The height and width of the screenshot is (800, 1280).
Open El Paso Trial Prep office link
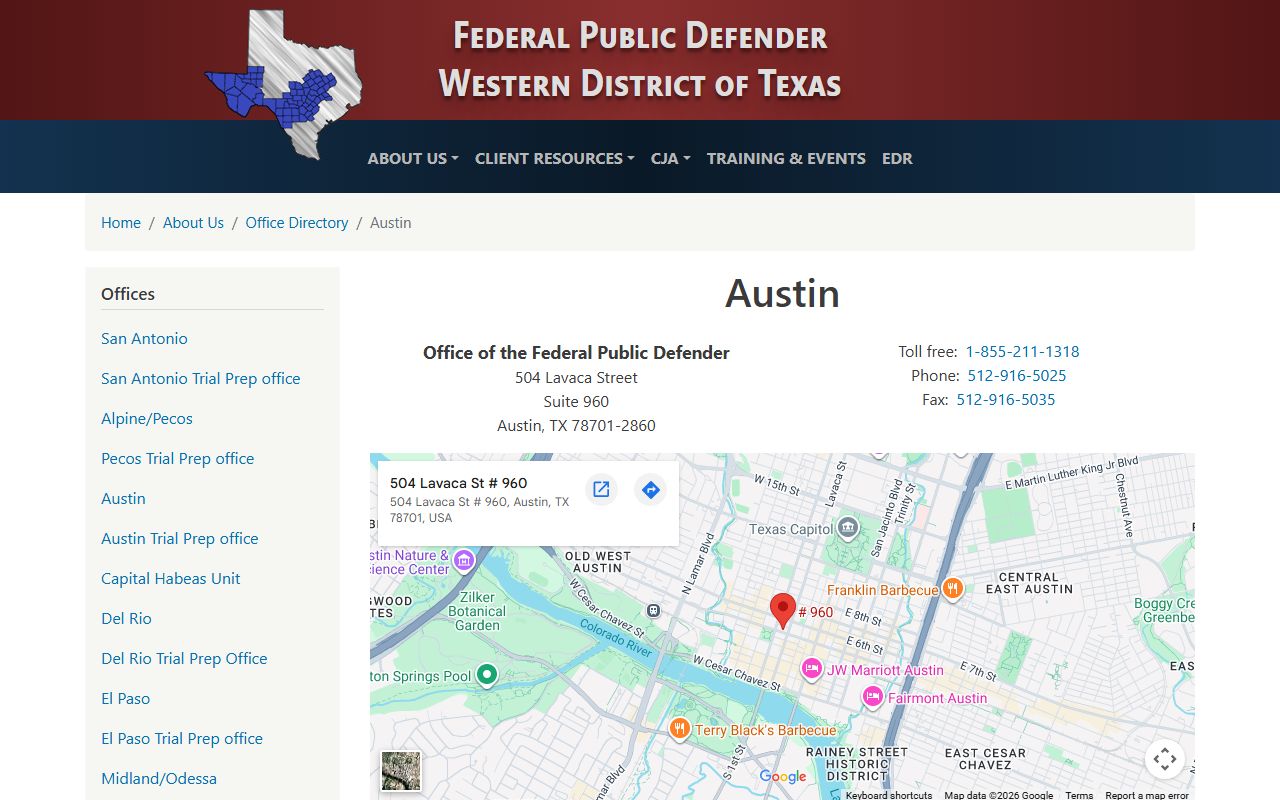pos(182,738)
